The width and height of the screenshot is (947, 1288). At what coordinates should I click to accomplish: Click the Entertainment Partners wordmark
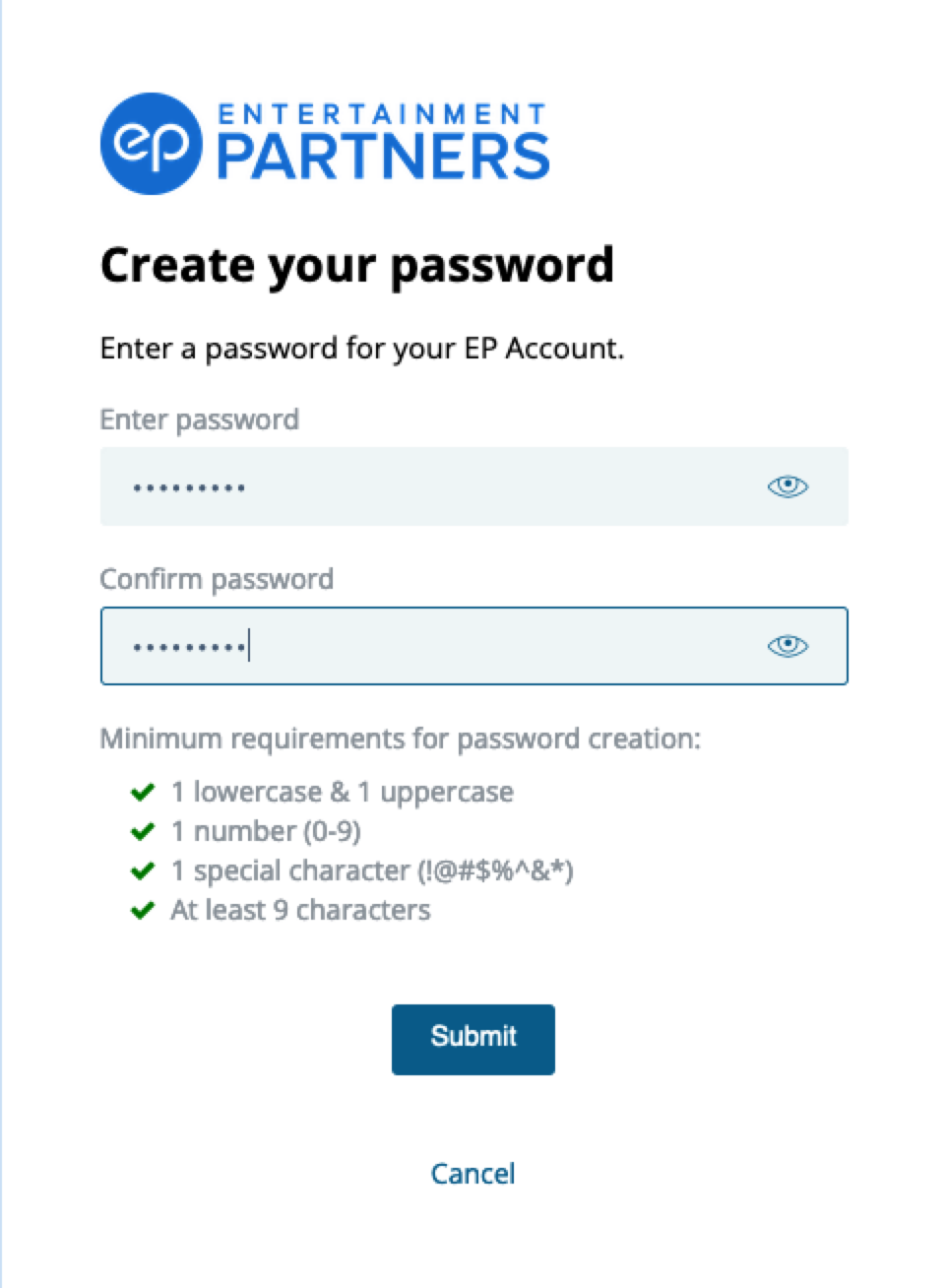pyautogui.click(x=382, y=144)
